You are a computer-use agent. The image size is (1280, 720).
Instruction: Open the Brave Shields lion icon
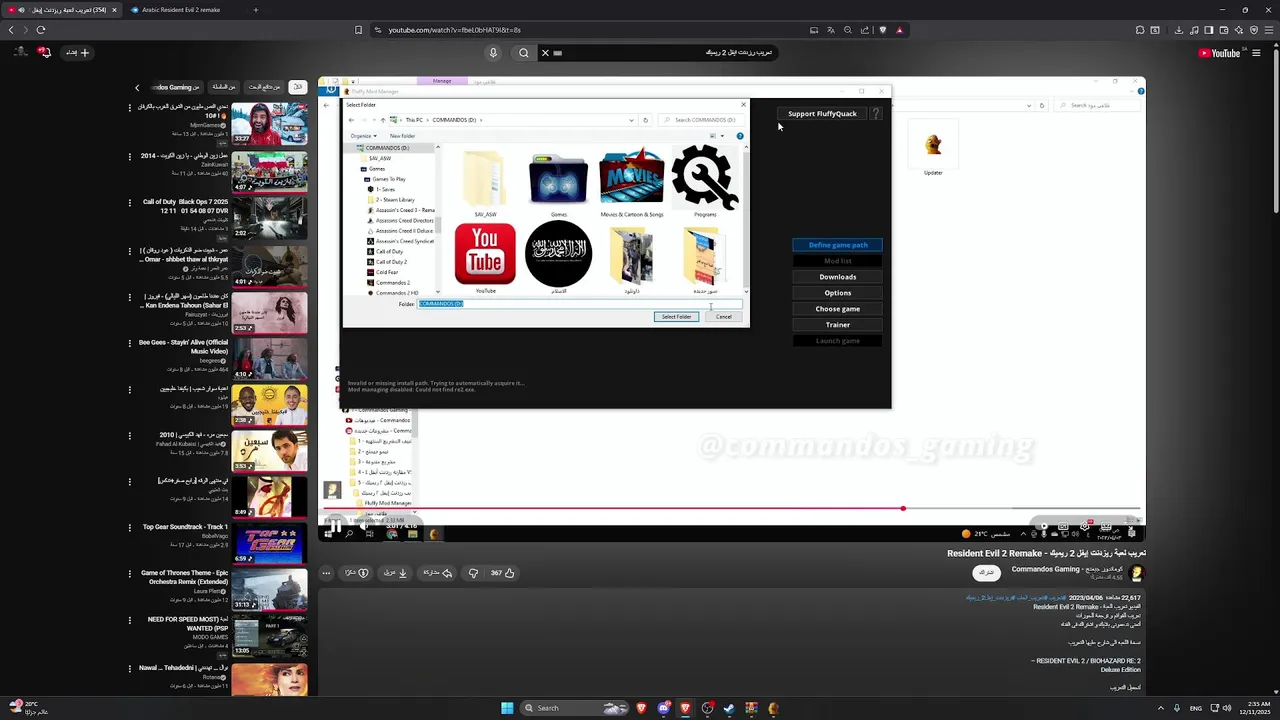pyautogui.click(x=882, y=30)
